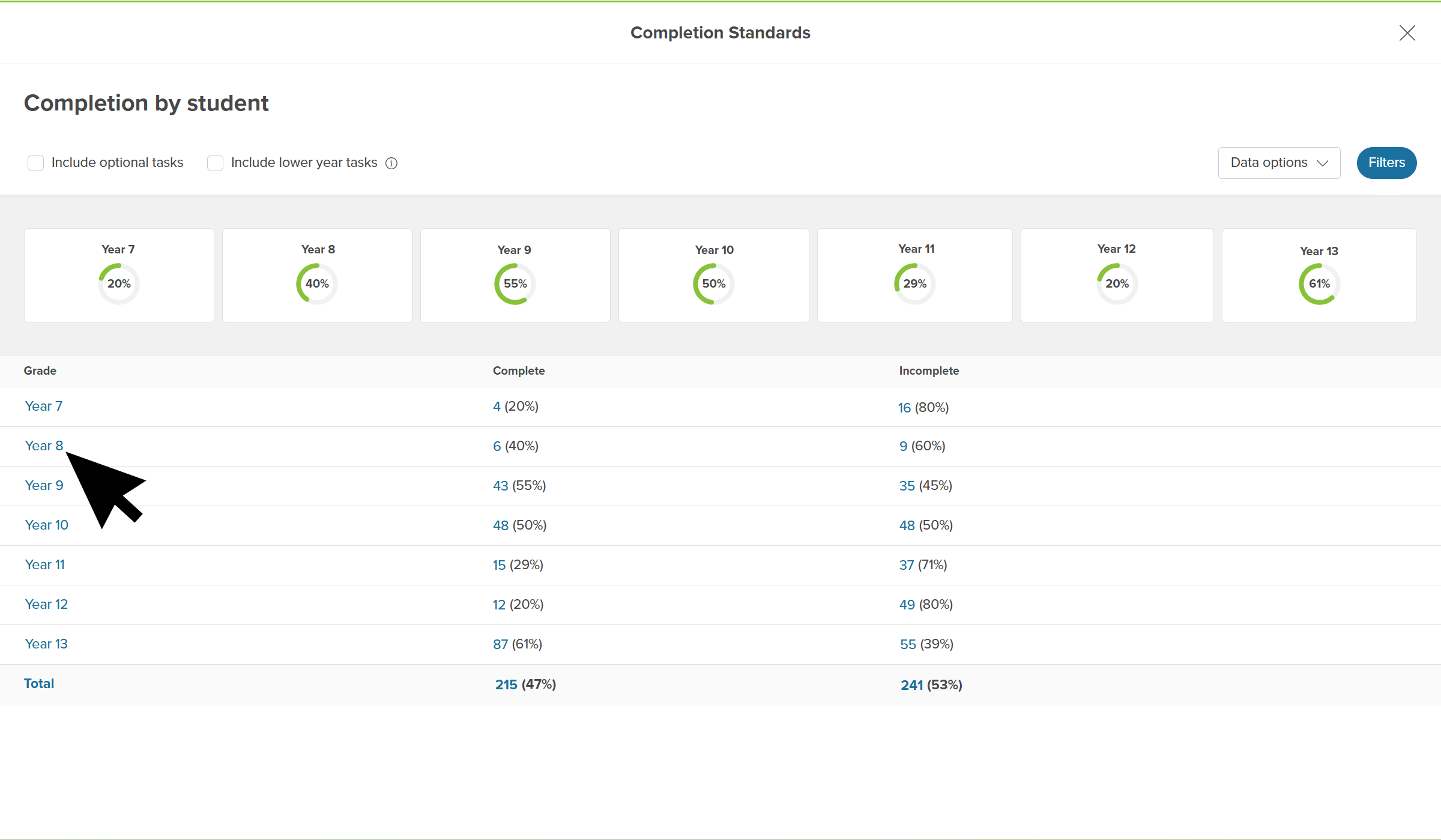Viewport: 1441px width, 840px height.
Task: Open the Year 10 grade row link
Action: (x=46, y=525)
